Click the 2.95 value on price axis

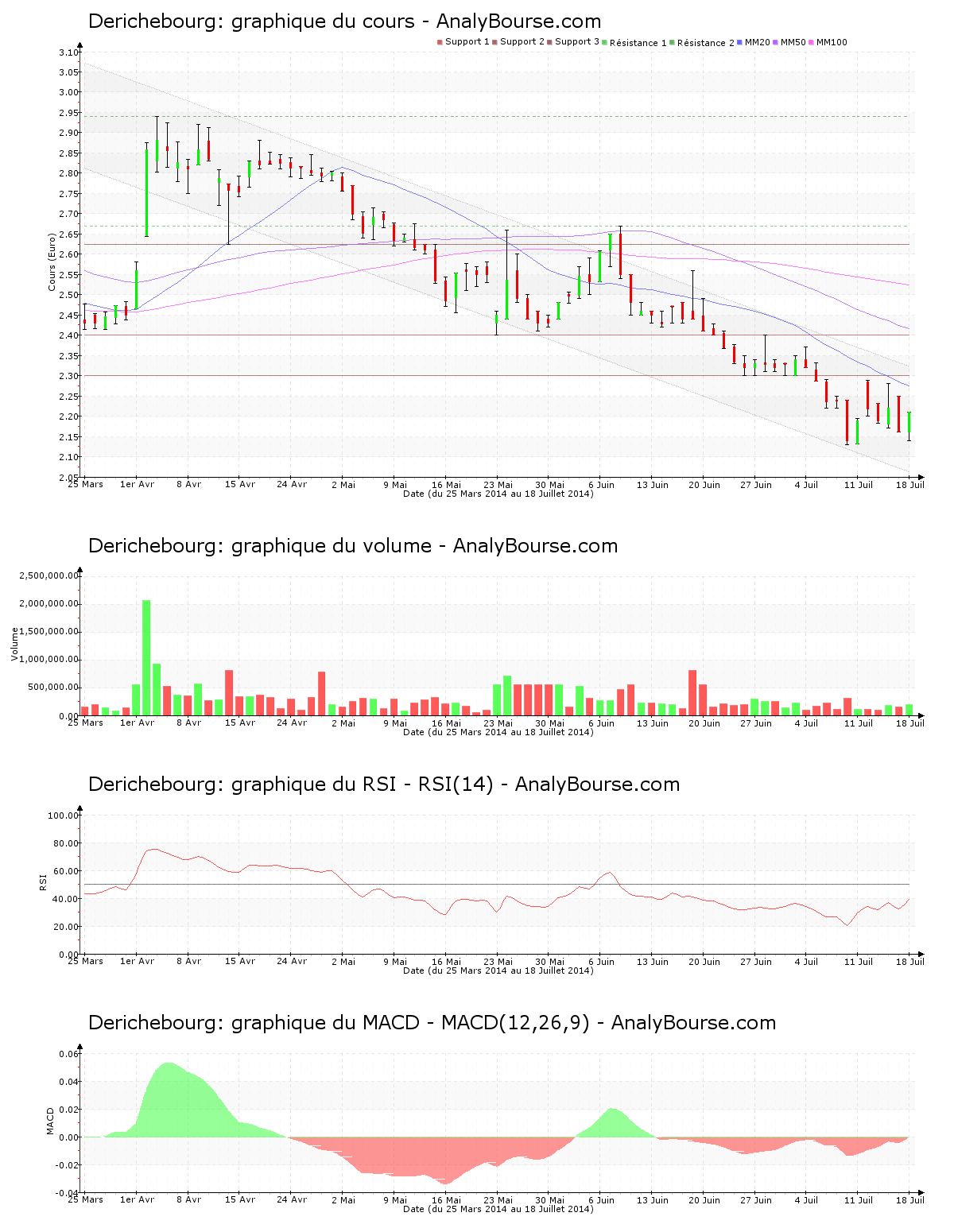pos(69,113)
